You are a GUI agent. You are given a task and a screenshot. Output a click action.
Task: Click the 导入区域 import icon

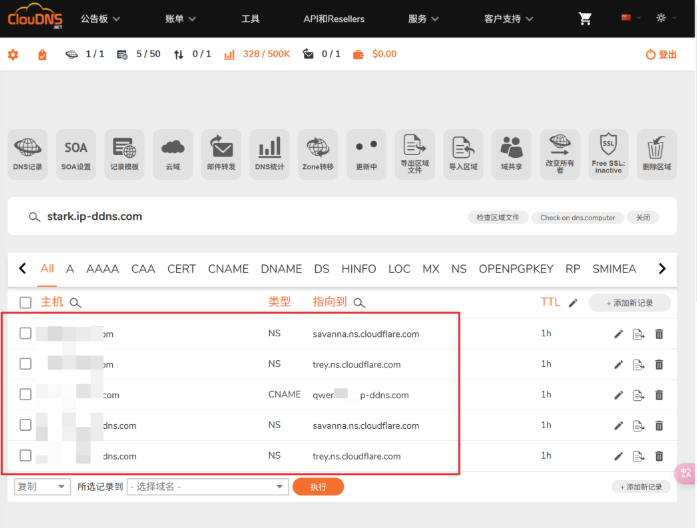[463, 154]
